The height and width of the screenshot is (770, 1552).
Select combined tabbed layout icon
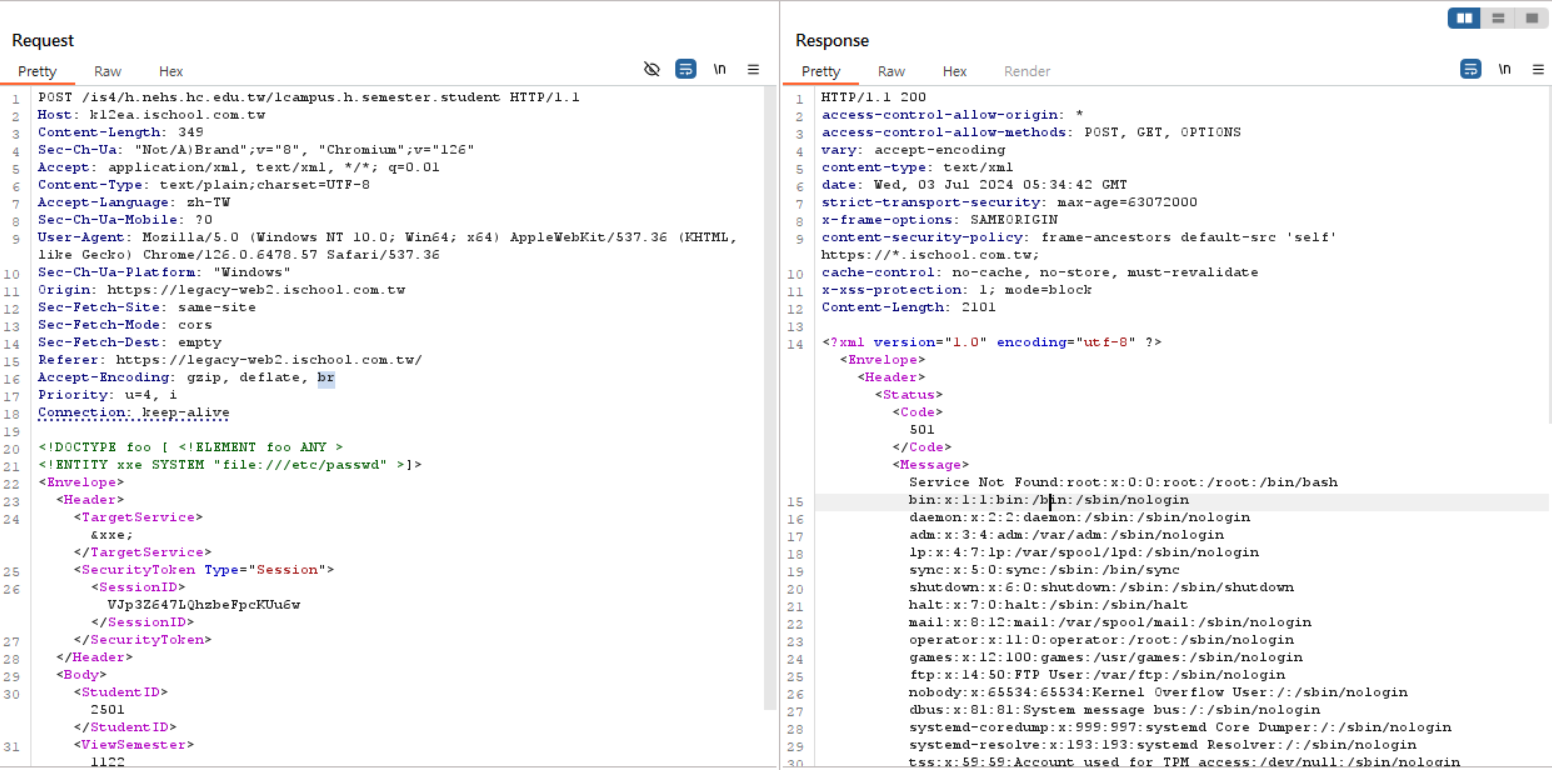(x=1531, y=18)
